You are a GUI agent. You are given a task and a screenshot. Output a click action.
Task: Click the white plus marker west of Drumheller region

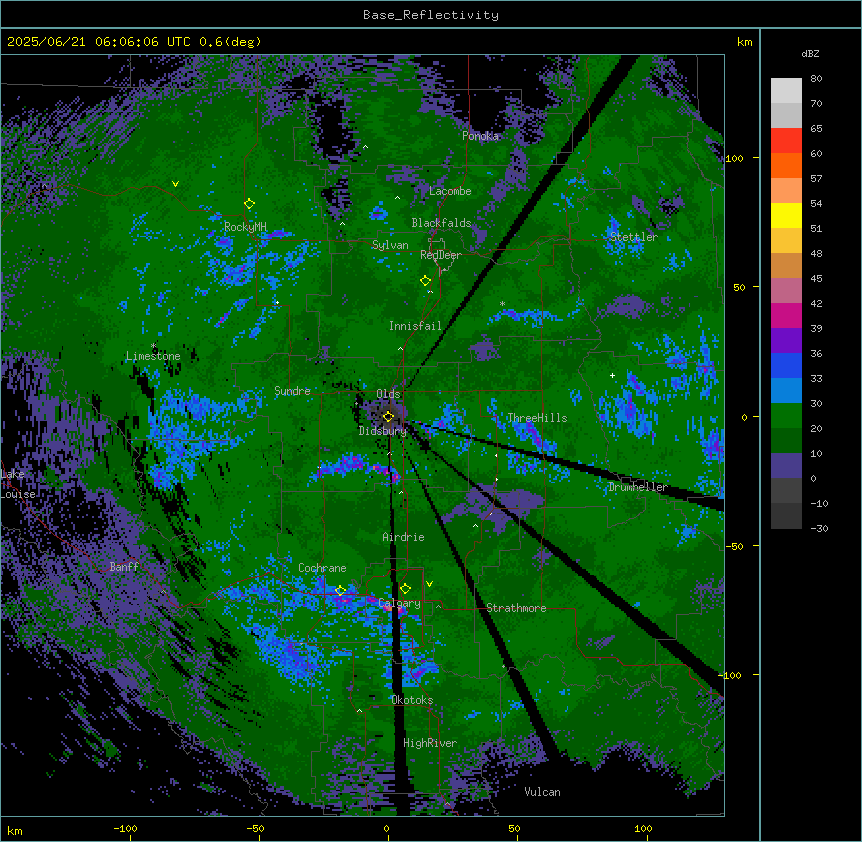[612, 375]
